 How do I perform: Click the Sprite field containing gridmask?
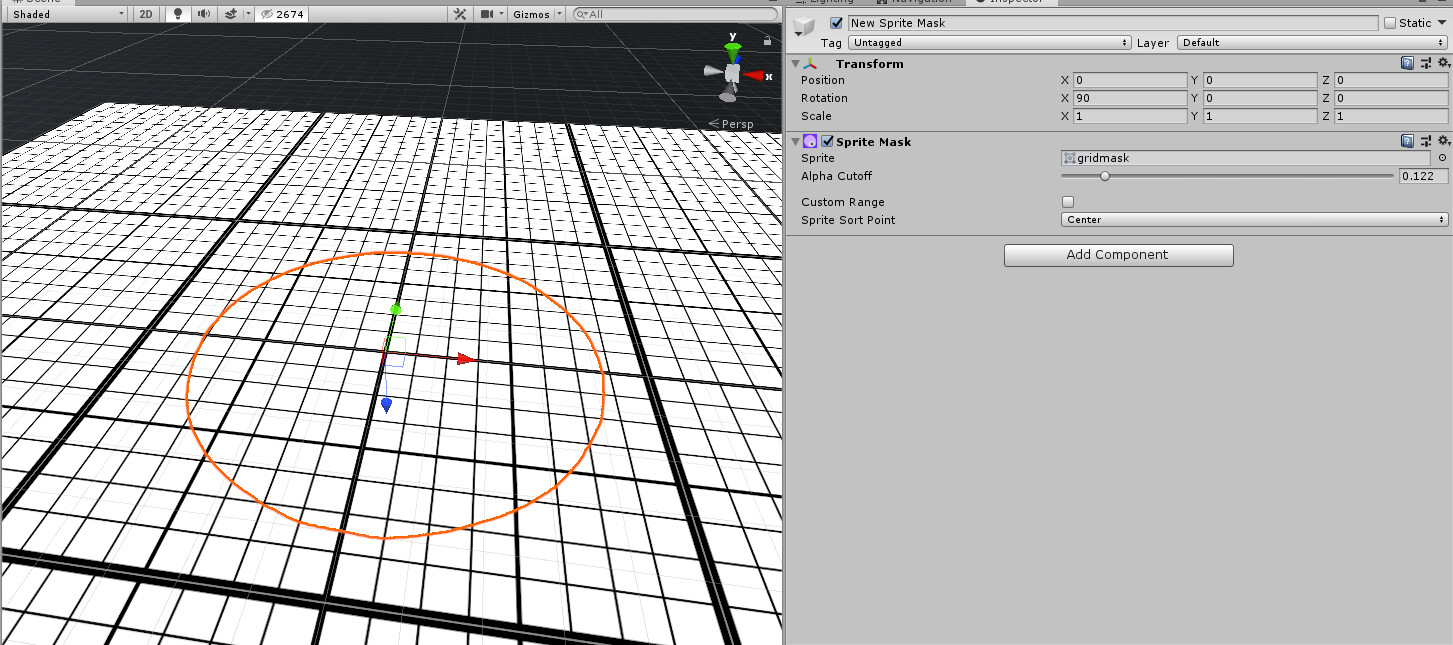click(x=1246, y=158)
